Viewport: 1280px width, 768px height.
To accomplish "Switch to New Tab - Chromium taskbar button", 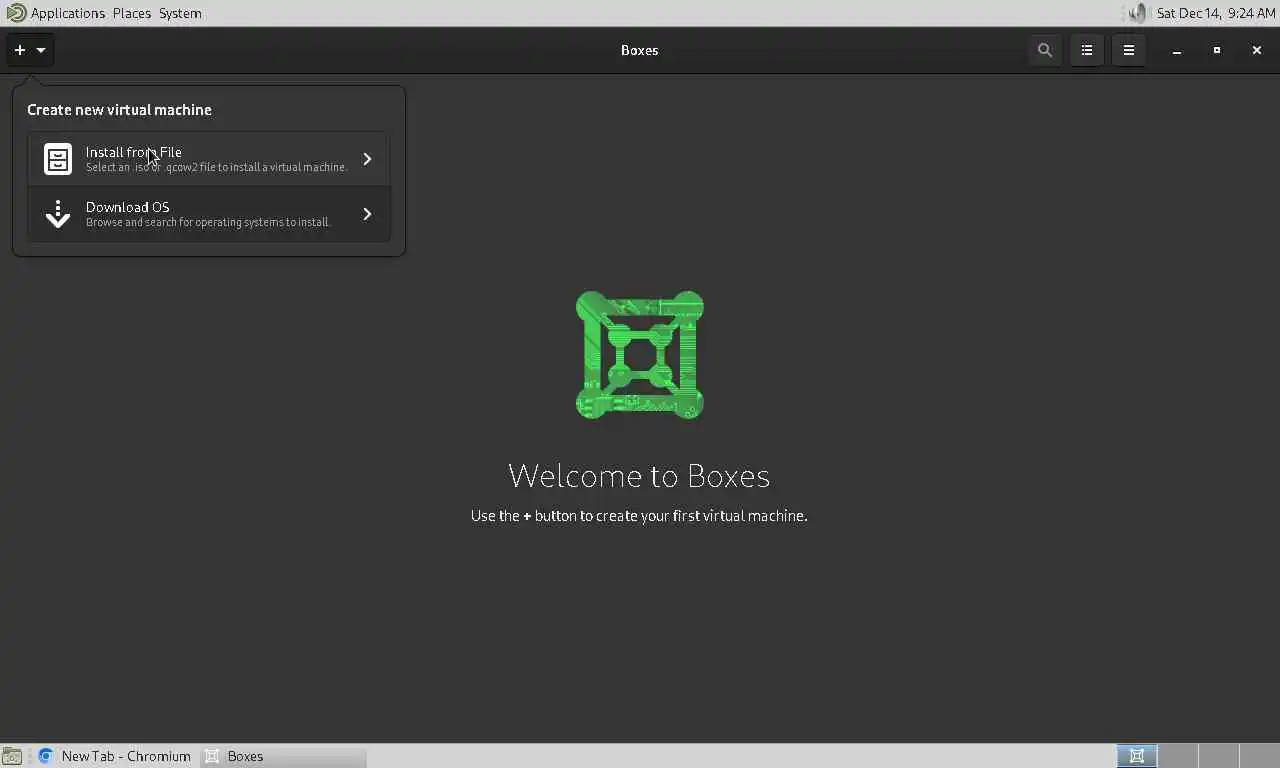I will click(115, 756).
